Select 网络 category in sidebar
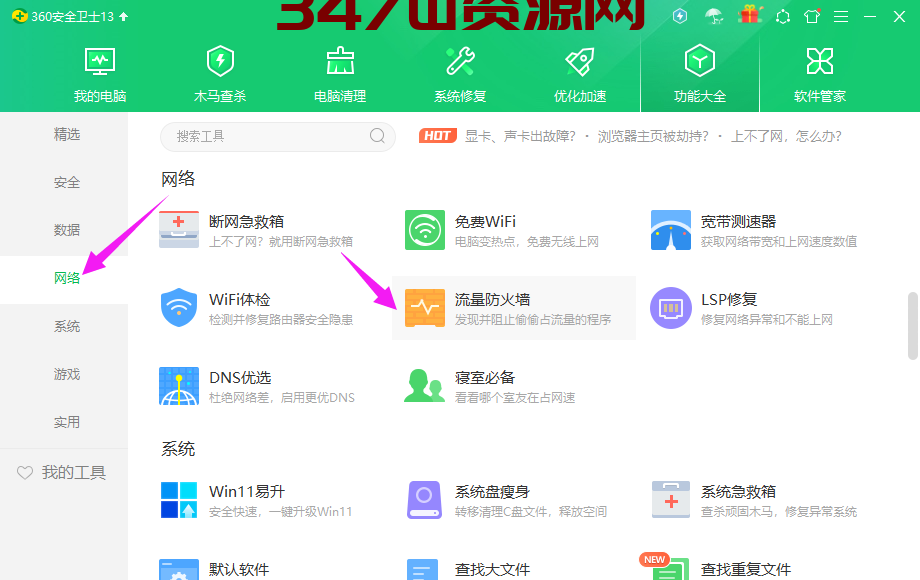 (67, 278)
